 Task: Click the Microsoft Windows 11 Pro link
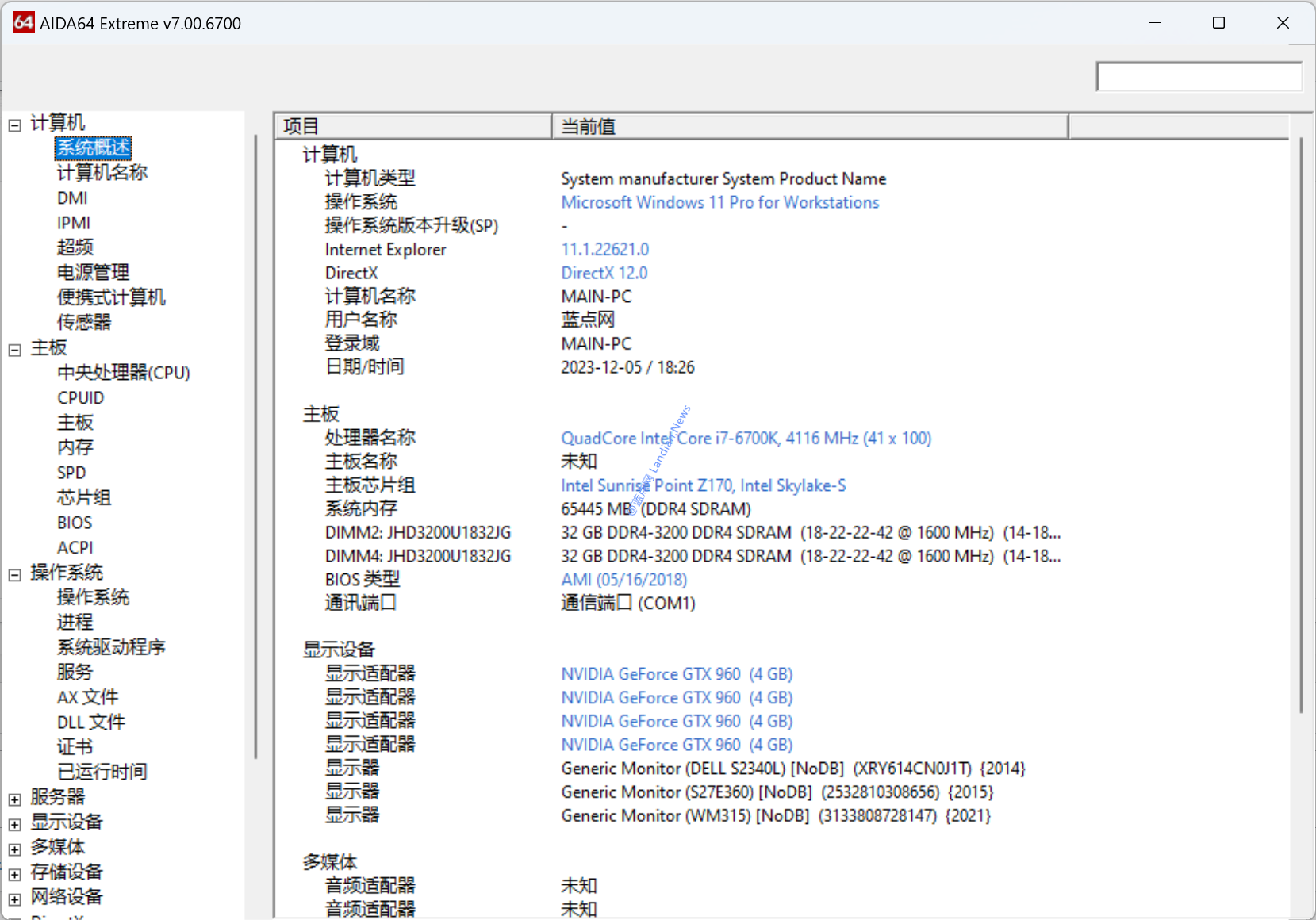(719, 202)
